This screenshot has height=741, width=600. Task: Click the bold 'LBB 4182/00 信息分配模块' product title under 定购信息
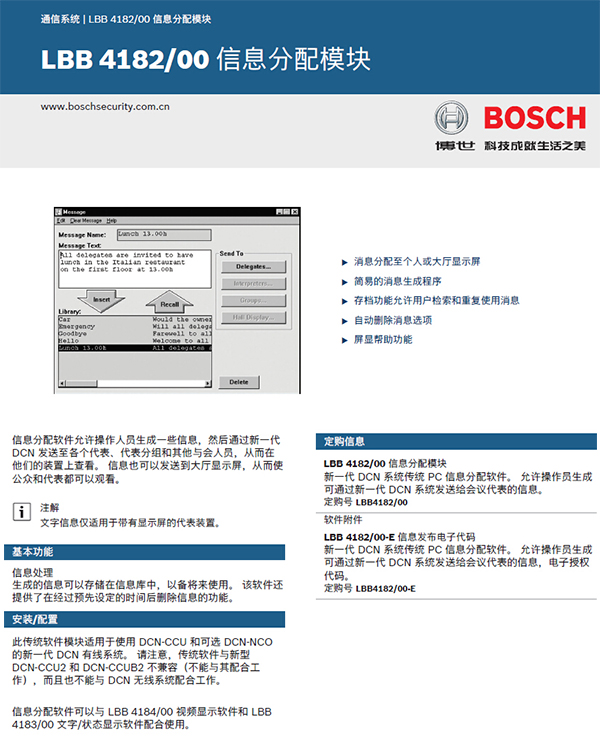(x=385, y=464)
